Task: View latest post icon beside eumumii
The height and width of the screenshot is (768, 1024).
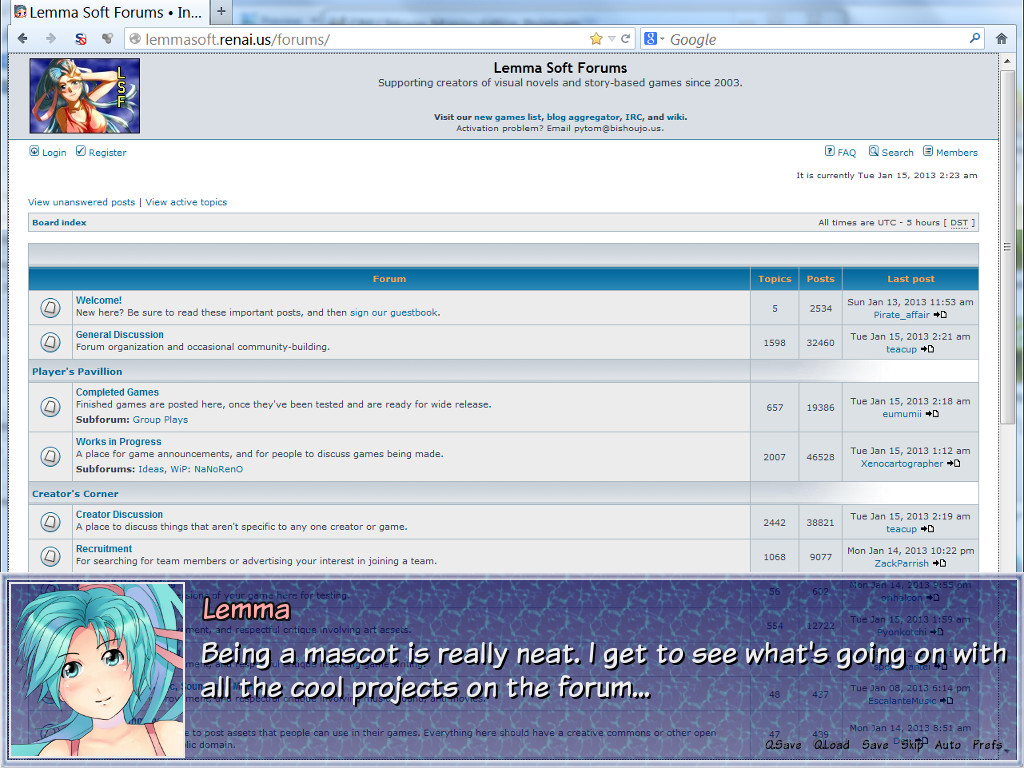Action: tap(932, 414)
